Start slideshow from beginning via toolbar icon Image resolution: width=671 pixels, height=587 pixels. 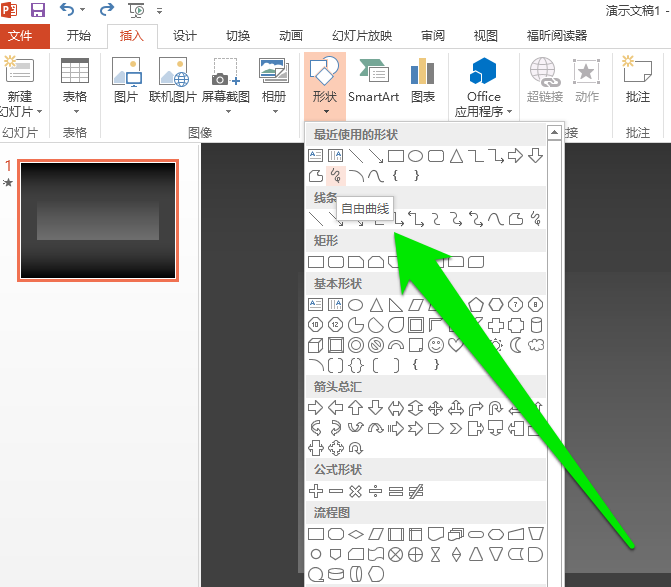(136, 10)
